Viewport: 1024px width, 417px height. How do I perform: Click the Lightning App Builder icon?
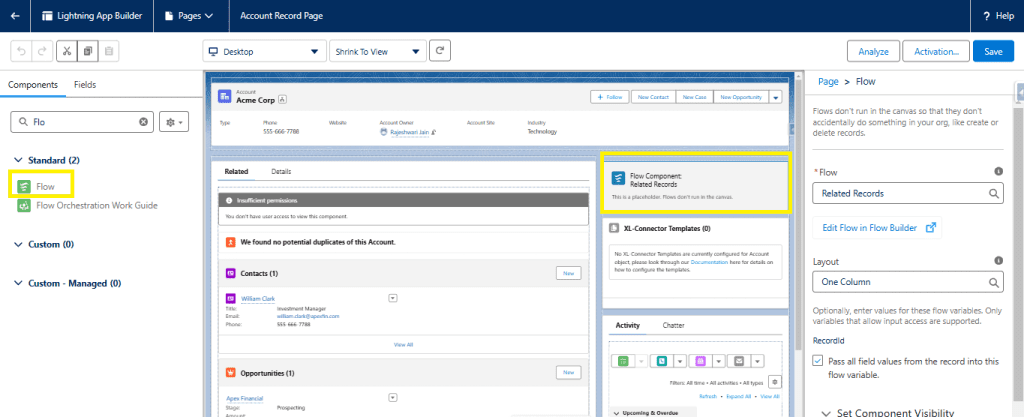(x=48, y=16)
